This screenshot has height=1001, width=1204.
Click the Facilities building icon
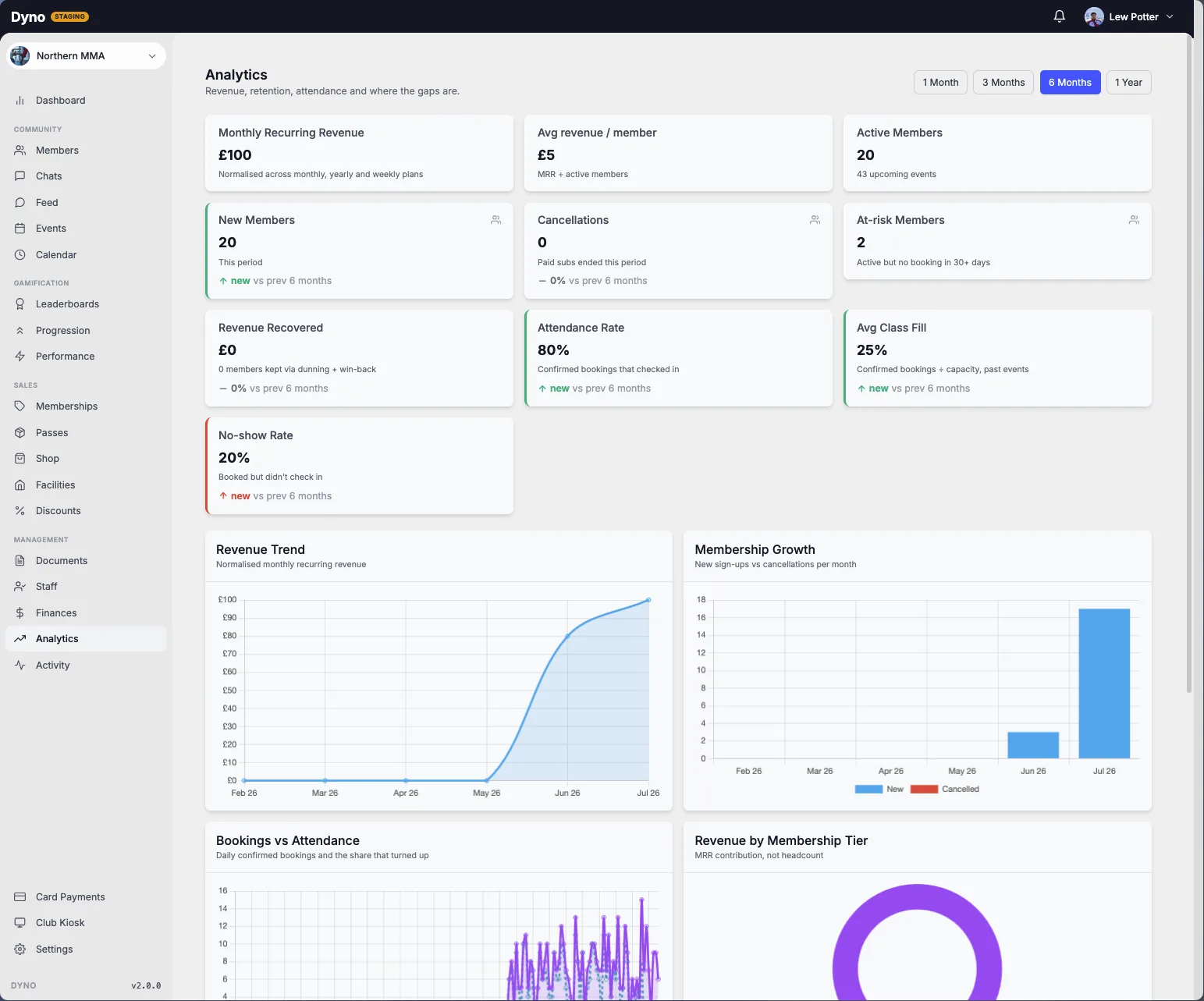[20, 485]
